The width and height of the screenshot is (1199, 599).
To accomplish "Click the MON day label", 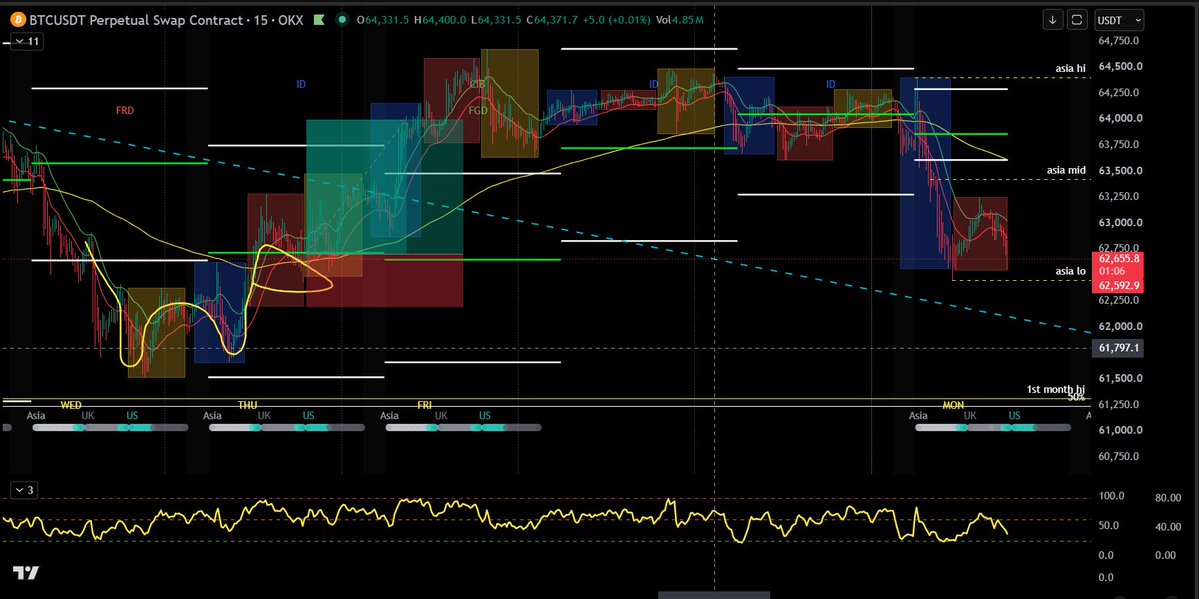I will tap(953, 404).
